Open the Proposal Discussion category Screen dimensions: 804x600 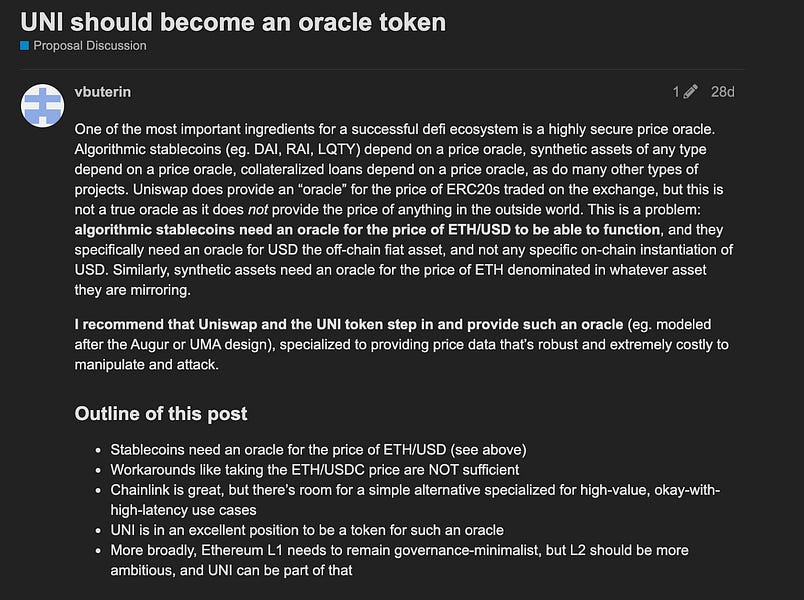[x=89, y=46]
